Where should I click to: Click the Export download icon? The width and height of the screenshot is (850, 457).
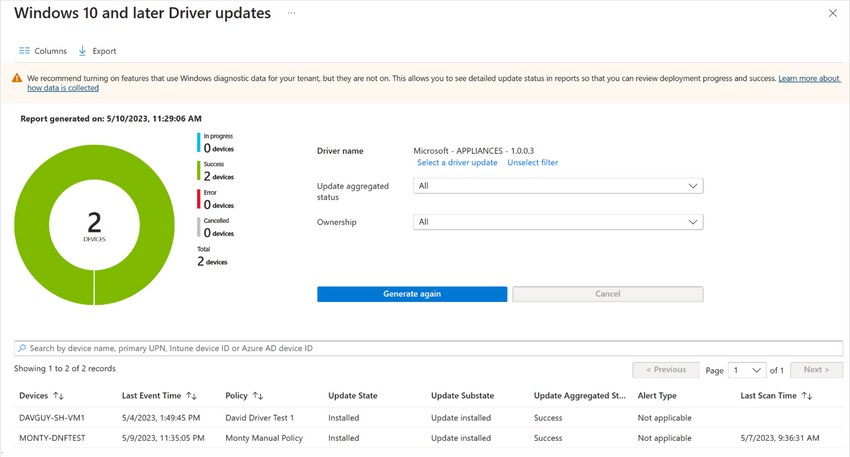click(x=82, y=51)
